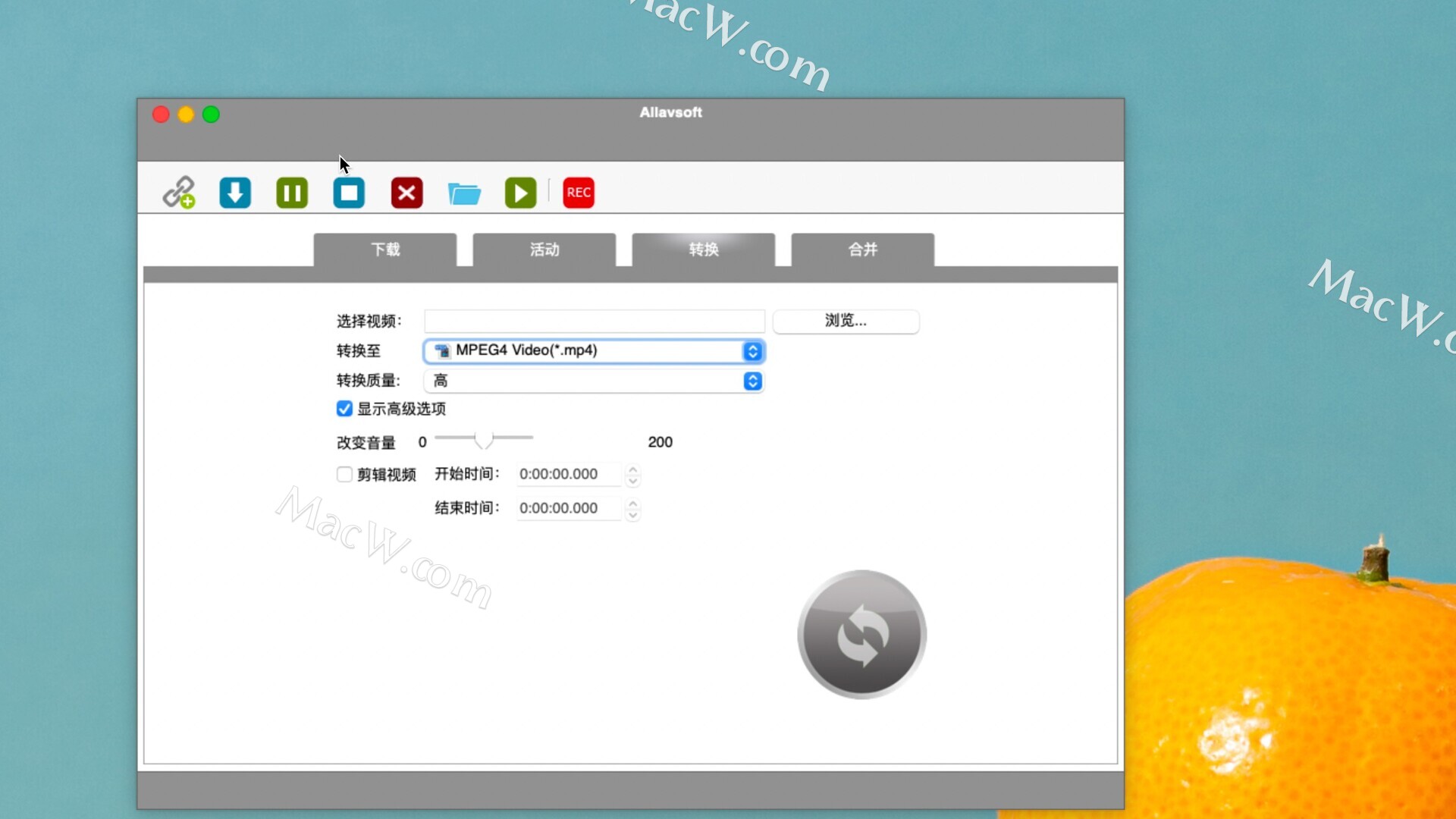Stop the task with blue stop icon

(349, 193)
